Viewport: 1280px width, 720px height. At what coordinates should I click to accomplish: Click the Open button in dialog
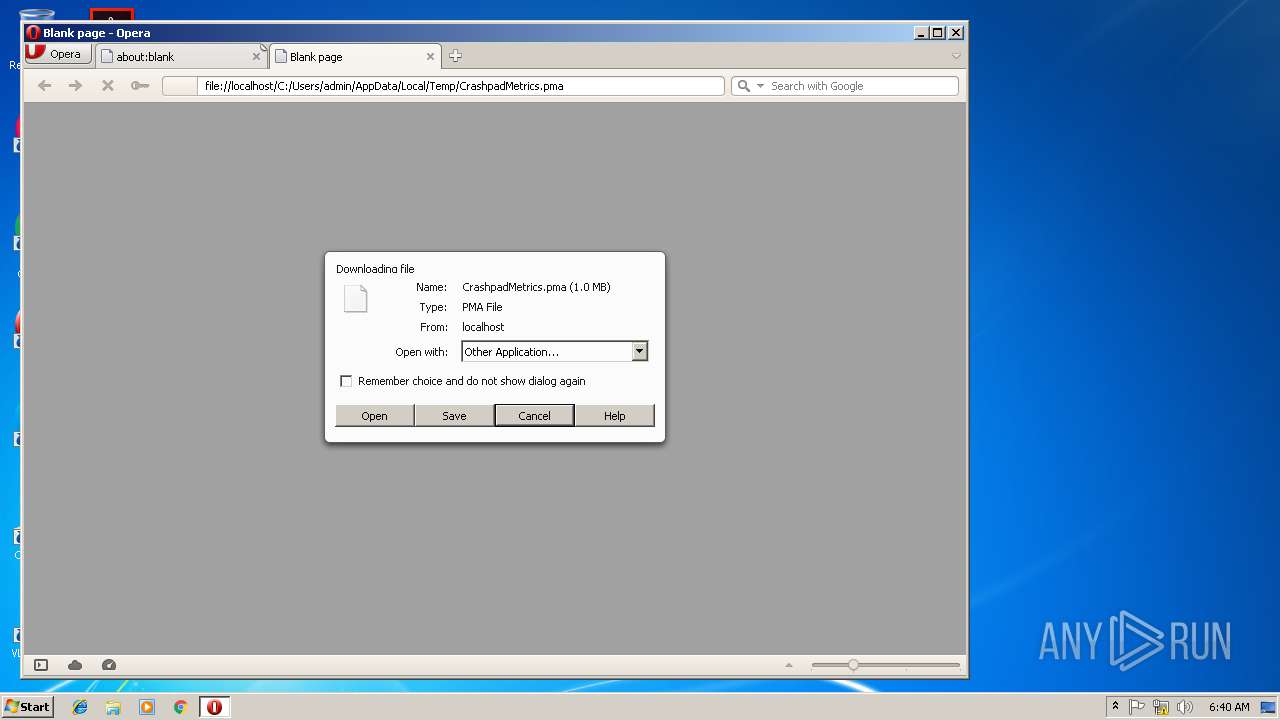coord(374,415)
